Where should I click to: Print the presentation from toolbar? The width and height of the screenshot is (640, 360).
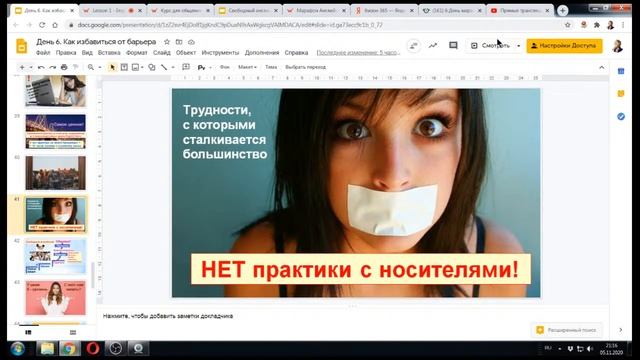click(64, 67)
